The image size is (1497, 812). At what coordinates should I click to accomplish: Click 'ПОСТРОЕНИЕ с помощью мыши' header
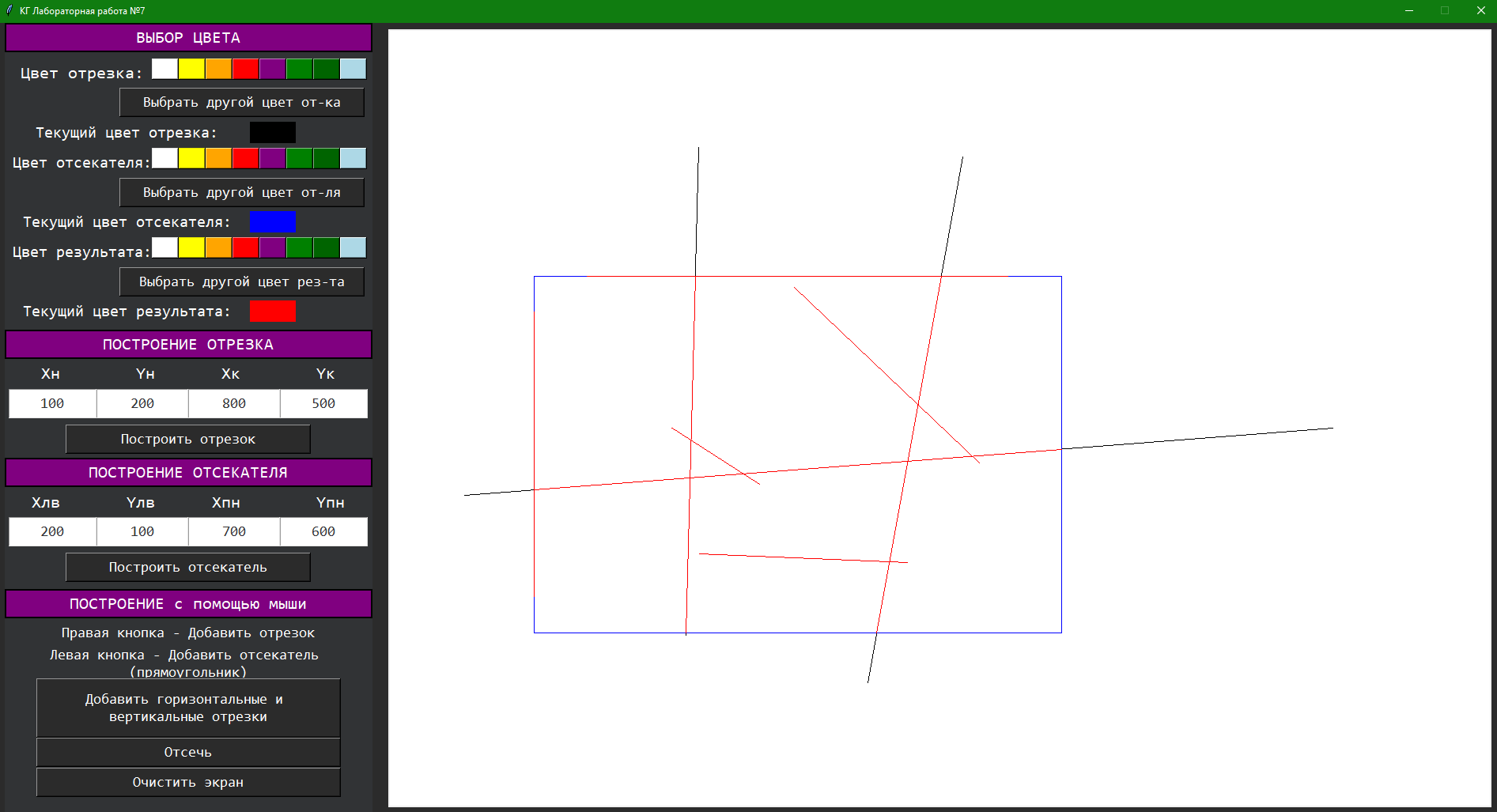point(188,604)
